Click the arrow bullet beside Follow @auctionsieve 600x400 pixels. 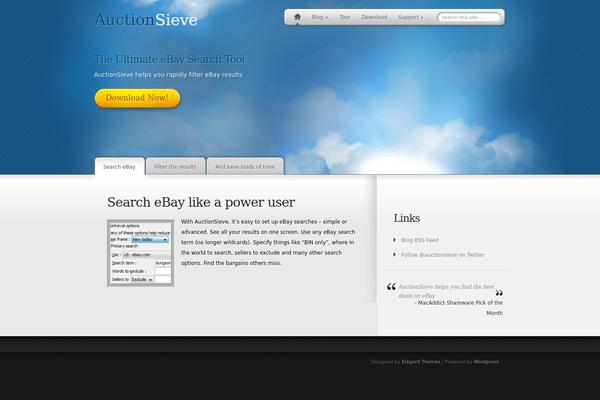point(395,255)
